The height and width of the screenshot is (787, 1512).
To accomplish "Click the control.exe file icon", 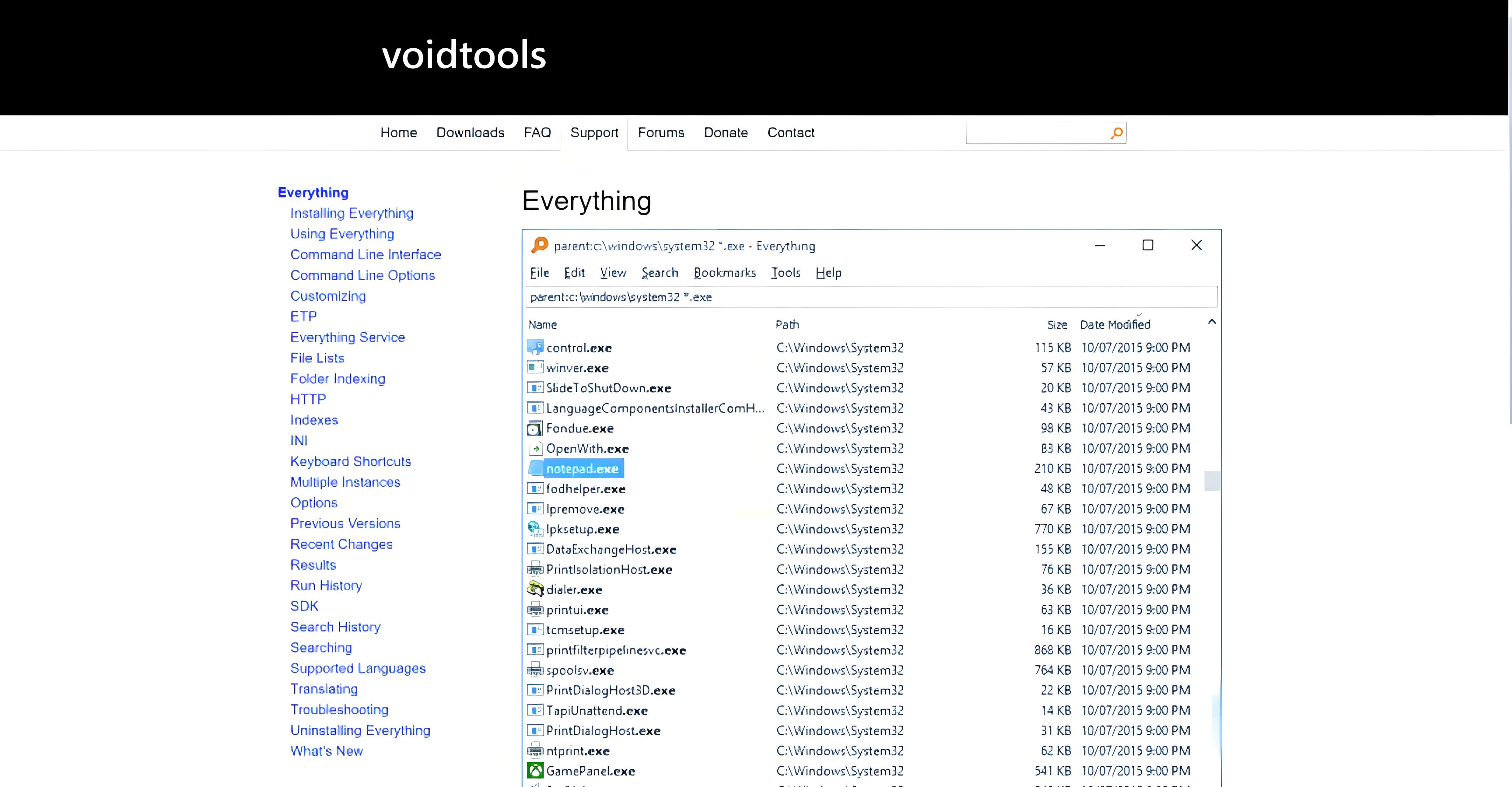I will point(535,348).
